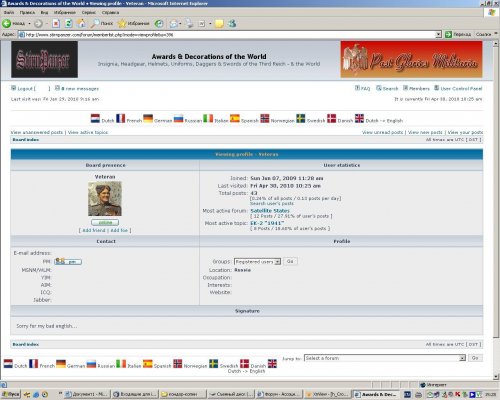Screen dimensions: 500x400
Task: Open the Файл menu
Action: [9, 12]
